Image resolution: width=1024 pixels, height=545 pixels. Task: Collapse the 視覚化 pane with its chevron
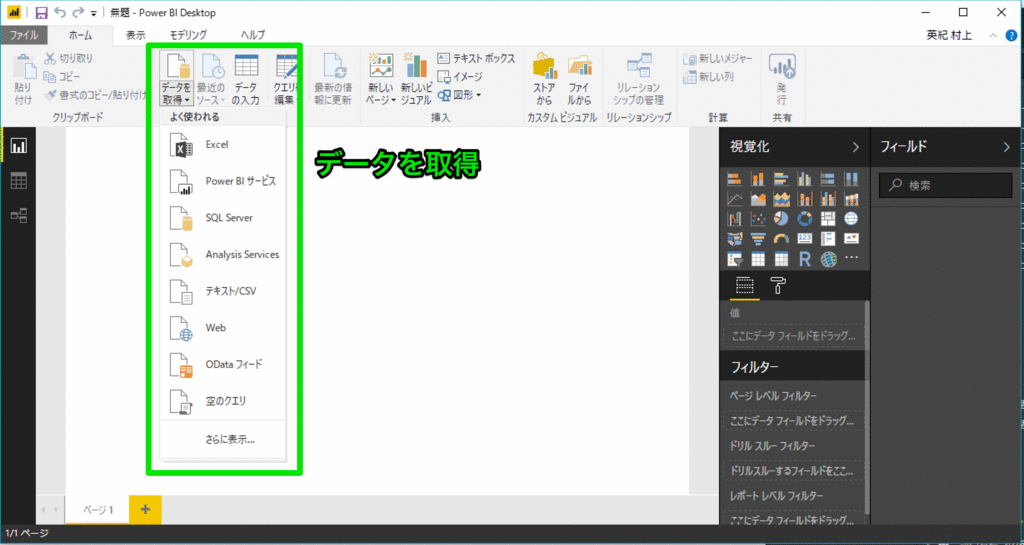856,148
